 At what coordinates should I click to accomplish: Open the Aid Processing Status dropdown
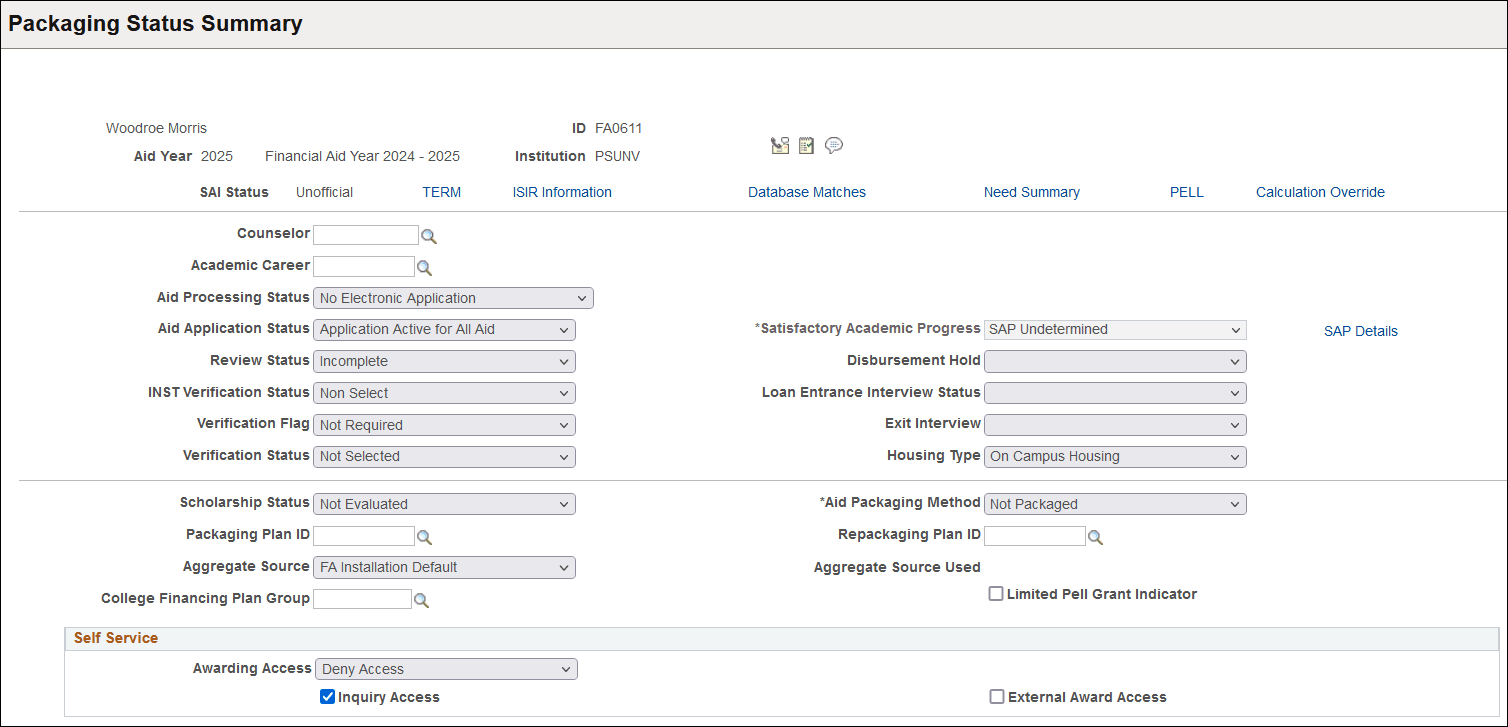[x=453, y=298]
